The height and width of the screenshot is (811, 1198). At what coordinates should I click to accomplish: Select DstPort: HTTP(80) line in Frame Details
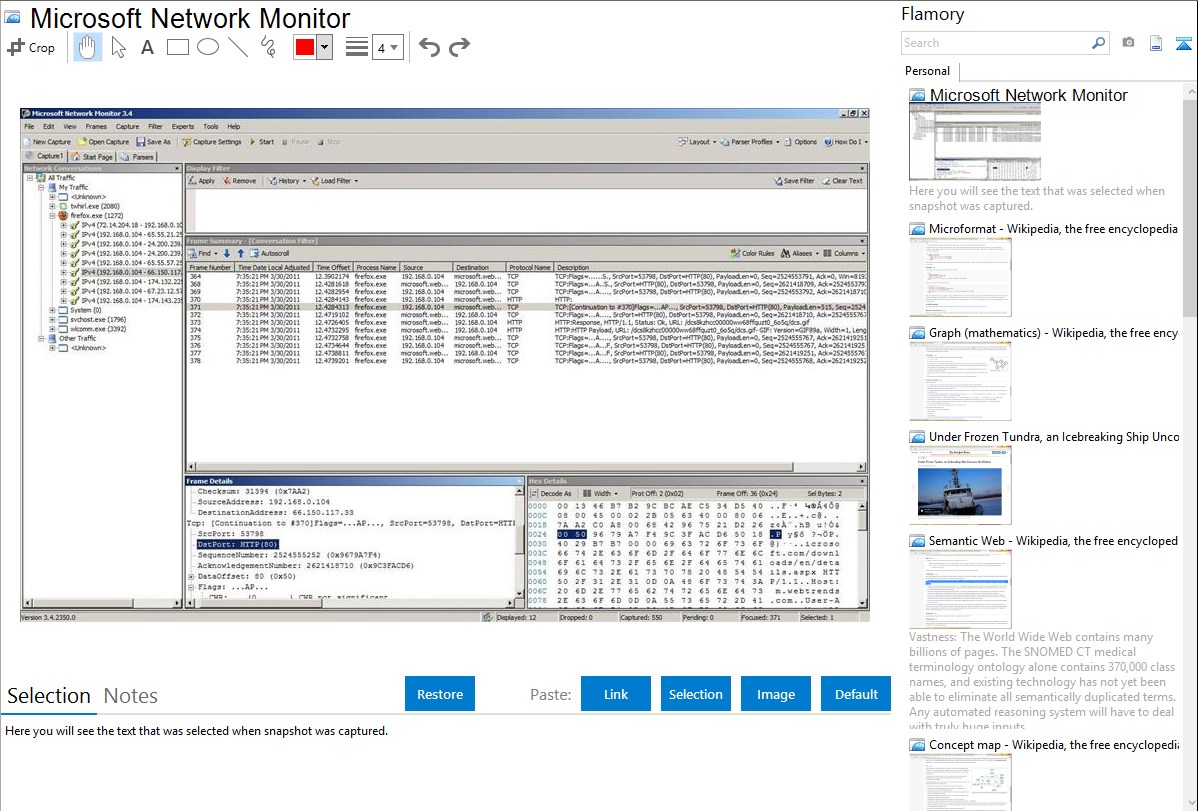pyautogui.click(x=238, y=544)
